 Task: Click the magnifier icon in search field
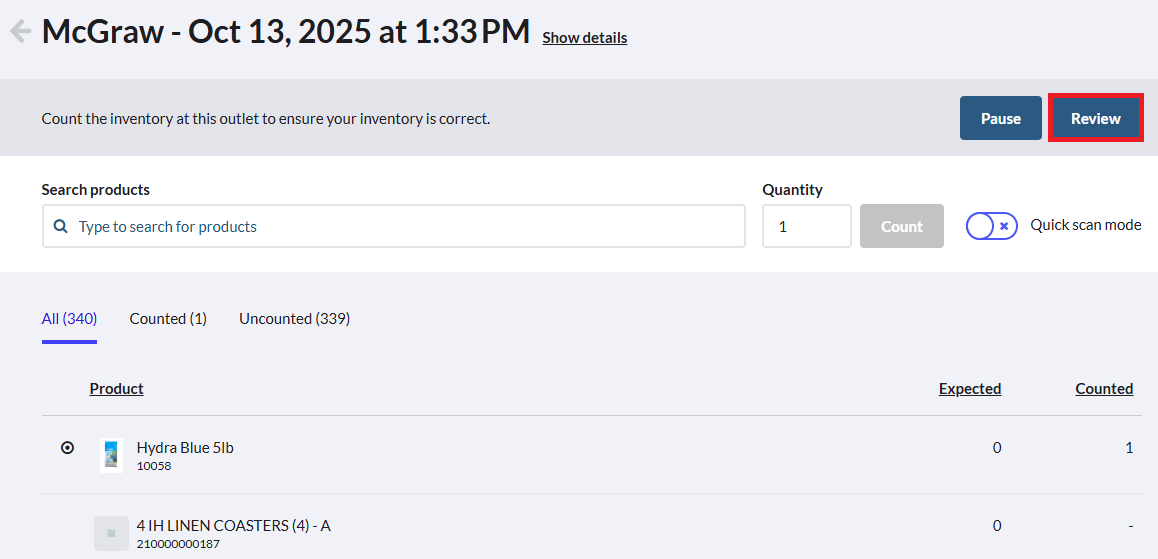coord(61,226)
